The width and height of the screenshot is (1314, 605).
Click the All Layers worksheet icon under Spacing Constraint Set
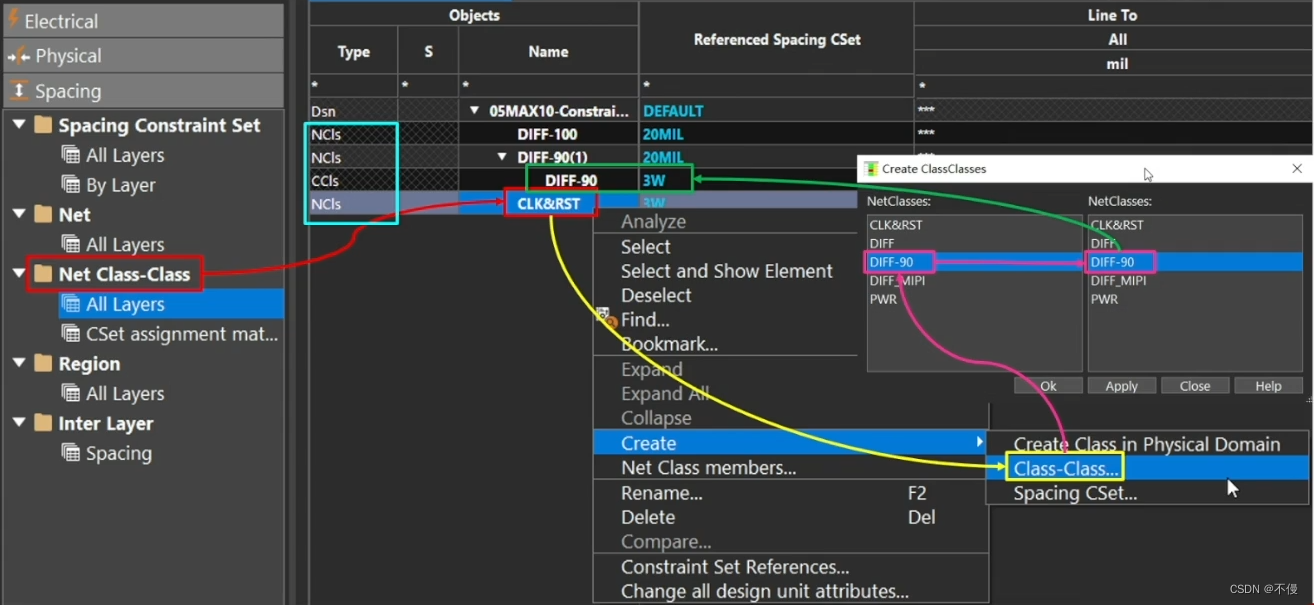tap(71, 155)
